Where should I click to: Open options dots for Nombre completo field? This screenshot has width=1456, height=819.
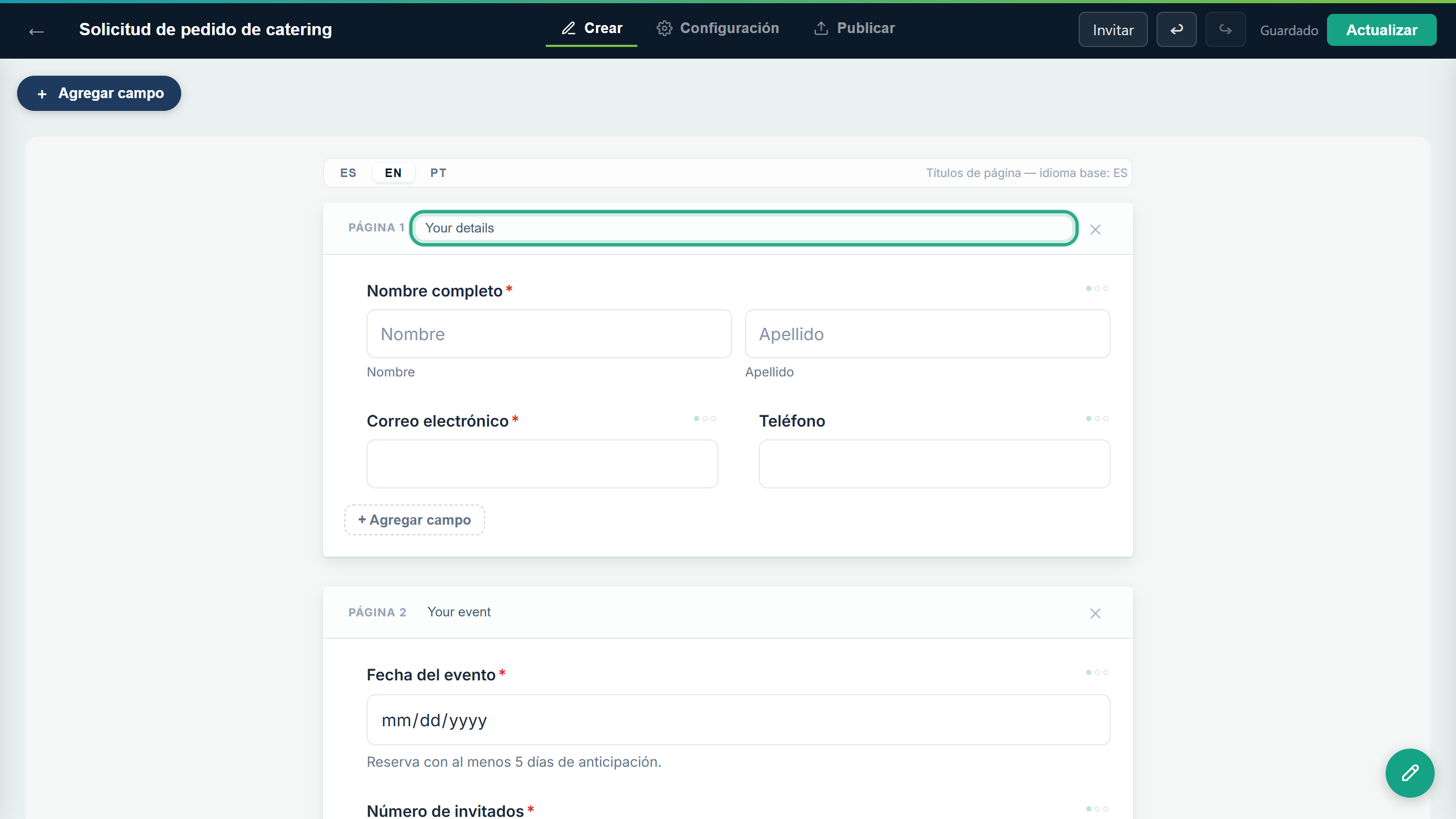tap(1097, 288)
